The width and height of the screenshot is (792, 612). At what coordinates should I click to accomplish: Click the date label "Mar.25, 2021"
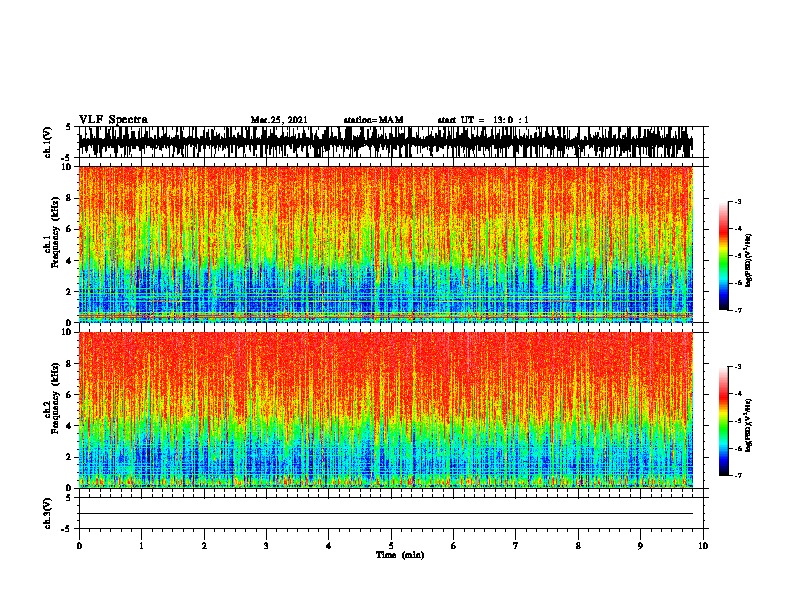pyautogui.click(x=279, y=120)
